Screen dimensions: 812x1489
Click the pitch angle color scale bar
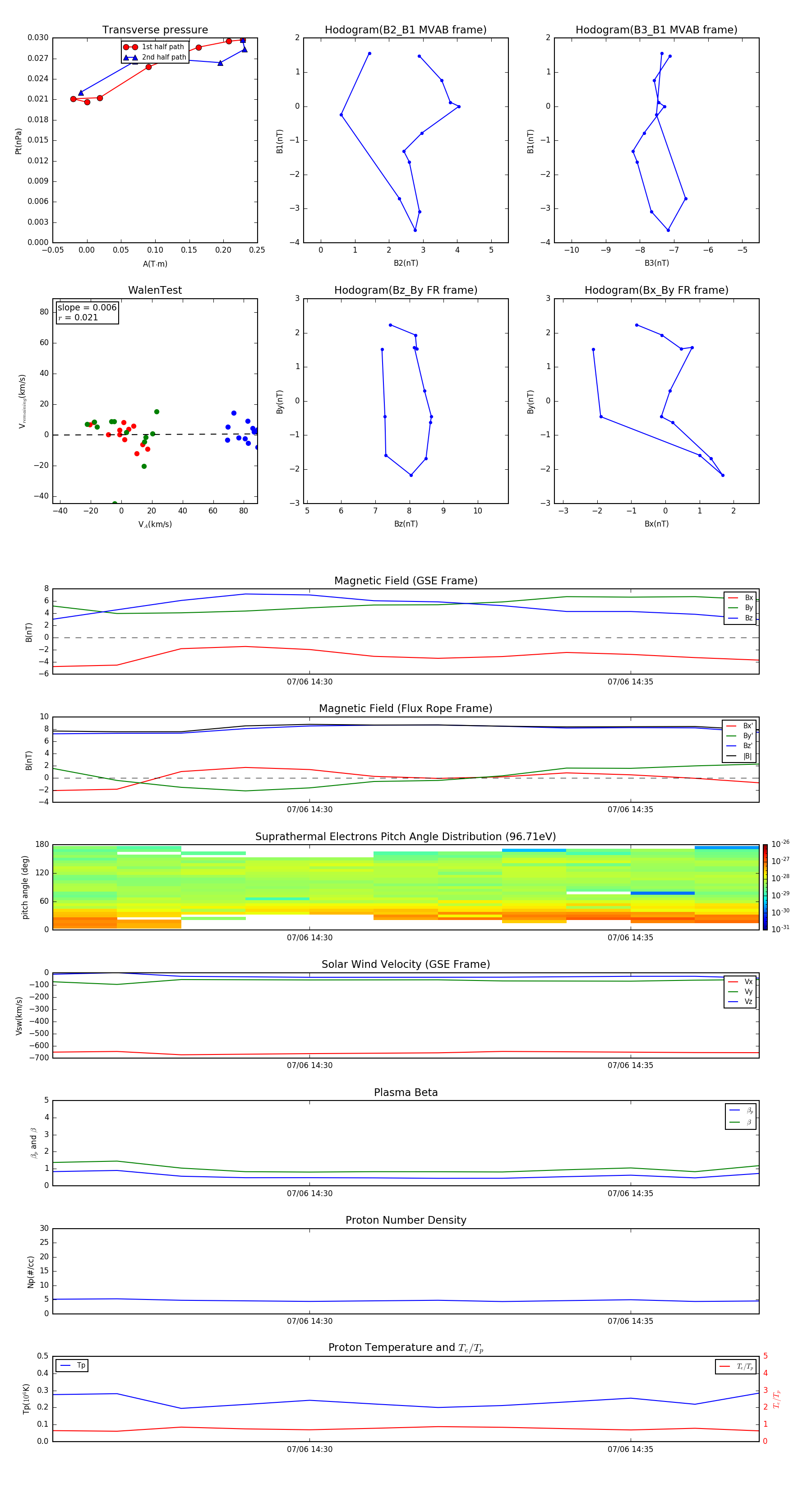[765, 887]
